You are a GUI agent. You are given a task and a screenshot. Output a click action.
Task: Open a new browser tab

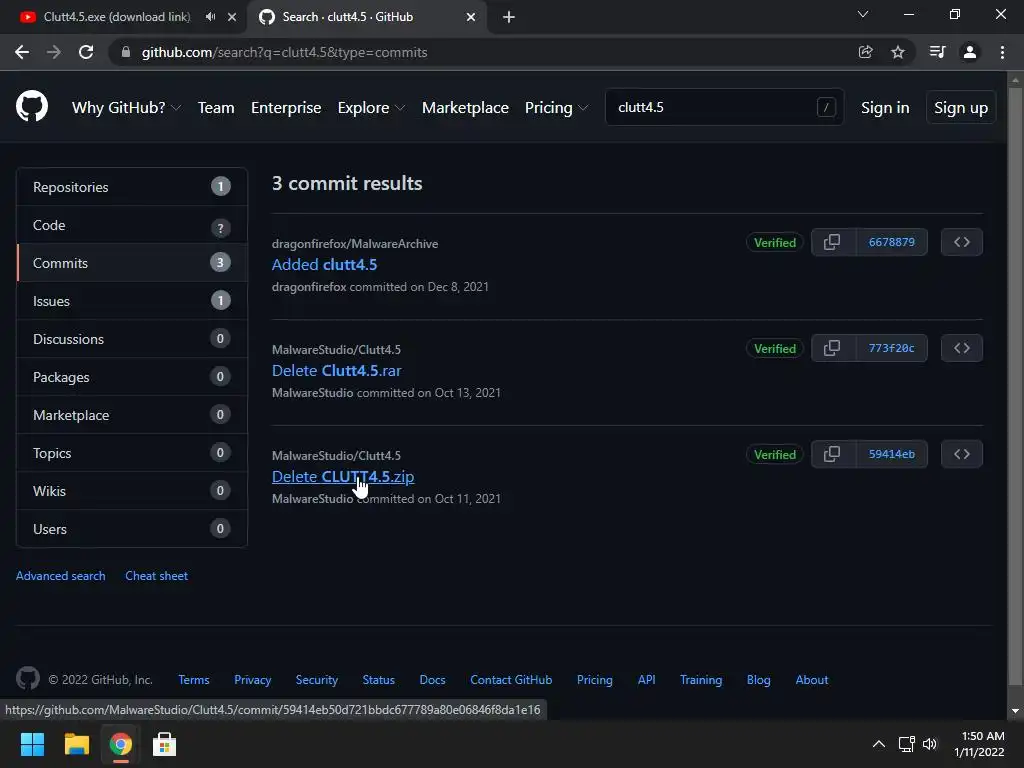point(509,17)
